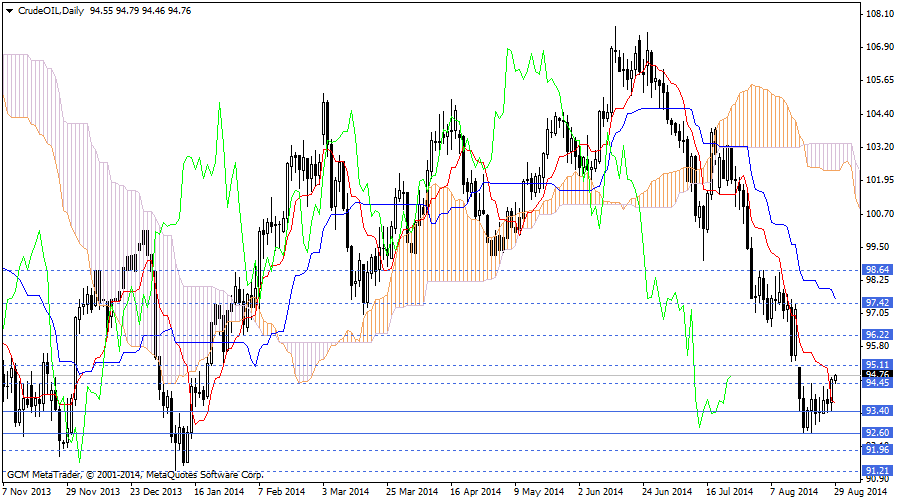Viewport: 900px width, 500px height.
Task: Select the 91.96 price level label
Action: pyautogui.click(x=877, y=450)
